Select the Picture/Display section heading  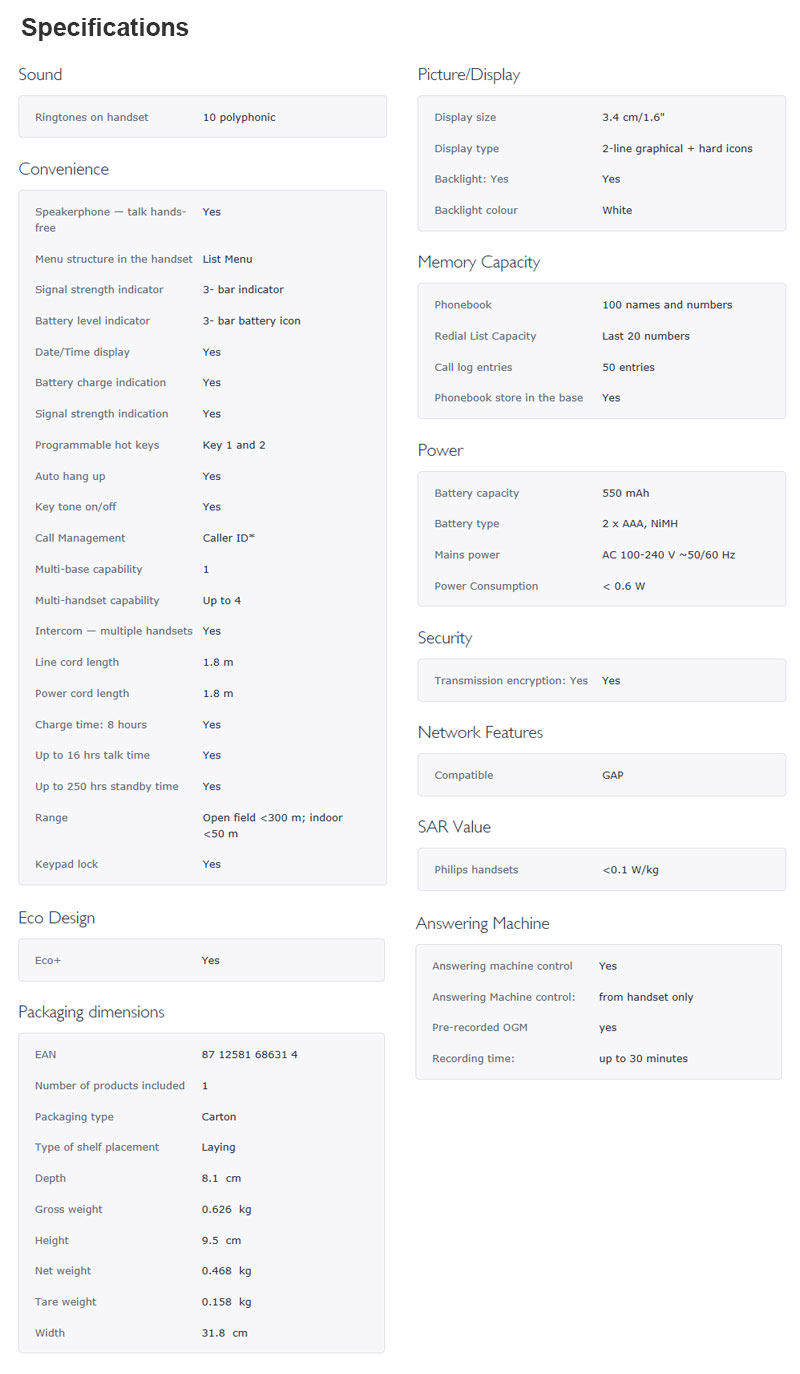[469, 75]
